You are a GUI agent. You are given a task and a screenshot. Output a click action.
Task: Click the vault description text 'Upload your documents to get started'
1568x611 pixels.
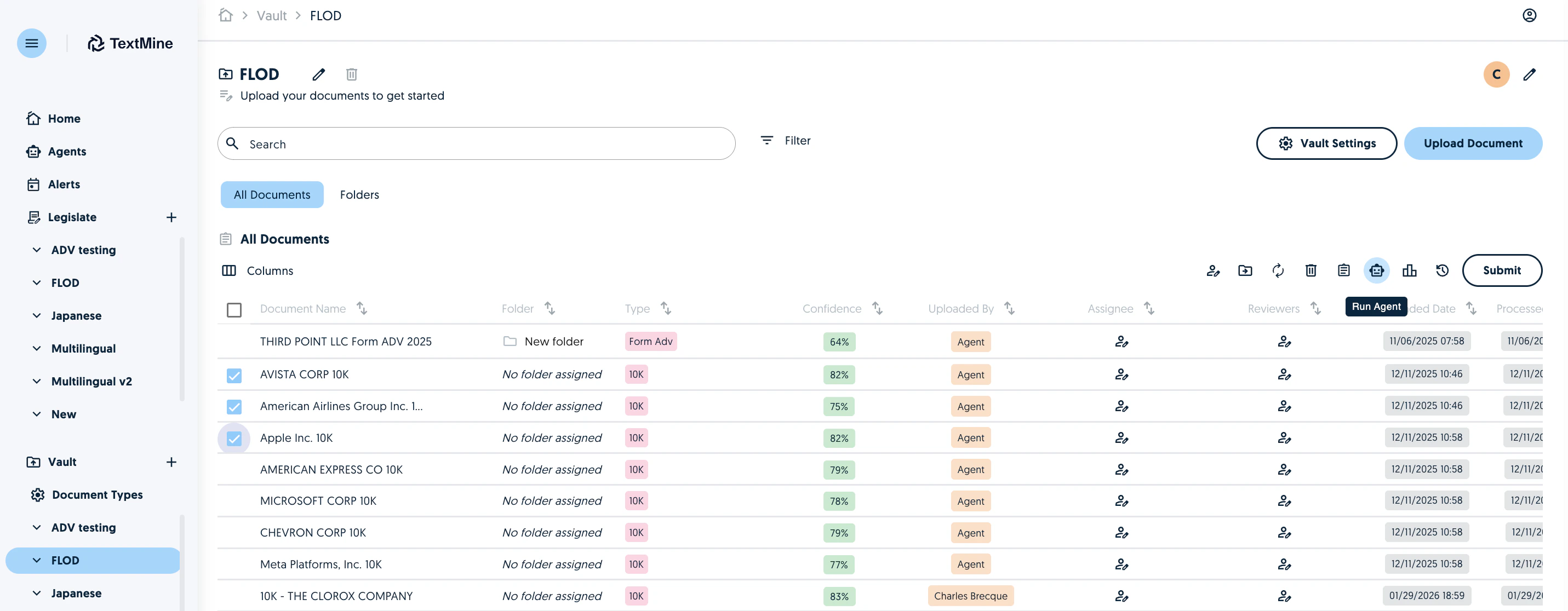point(342,96)
